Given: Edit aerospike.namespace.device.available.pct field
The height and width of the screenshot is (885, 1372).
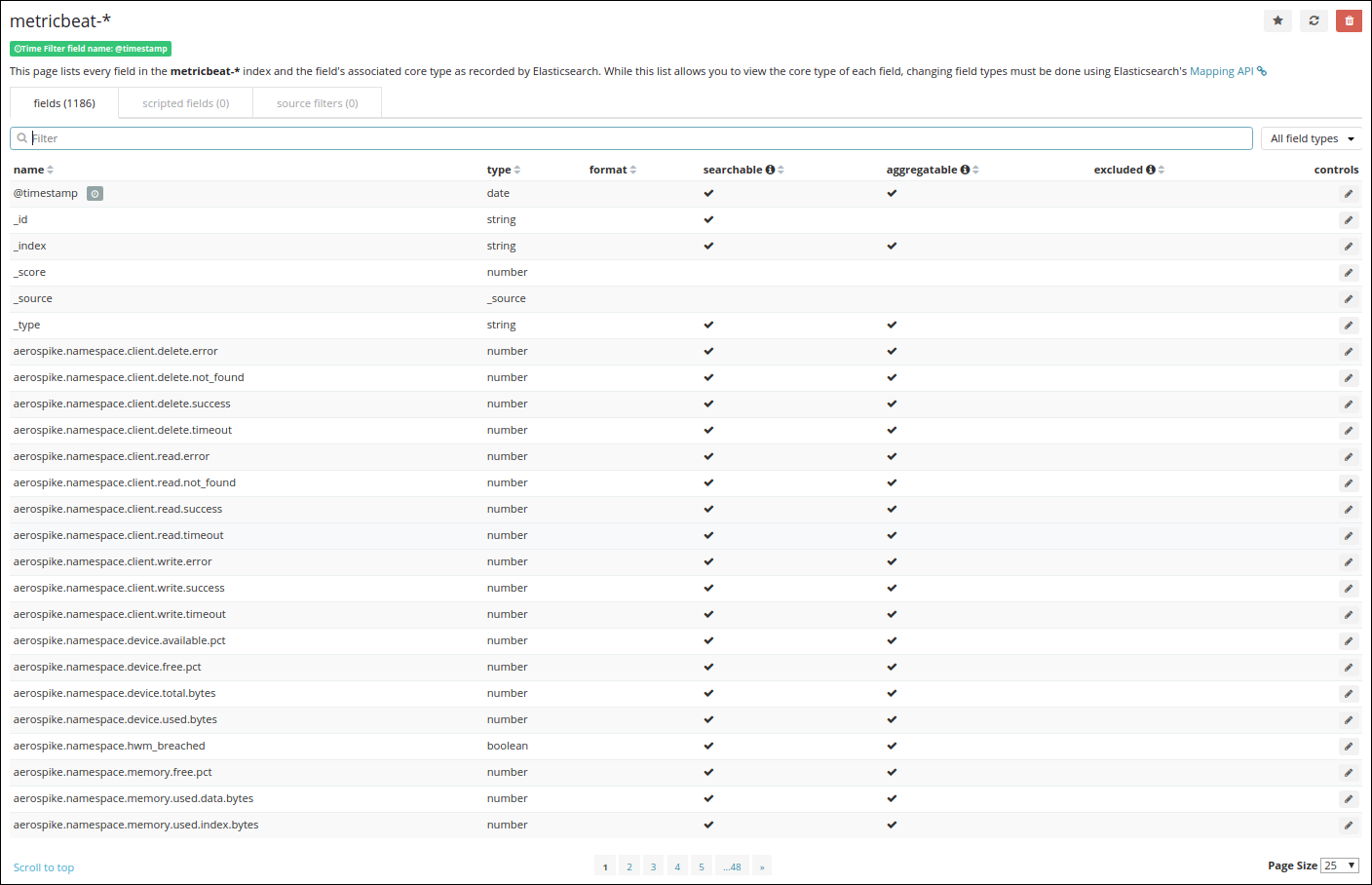Looking at the screenshot, I should click(x=1349, y=641).
